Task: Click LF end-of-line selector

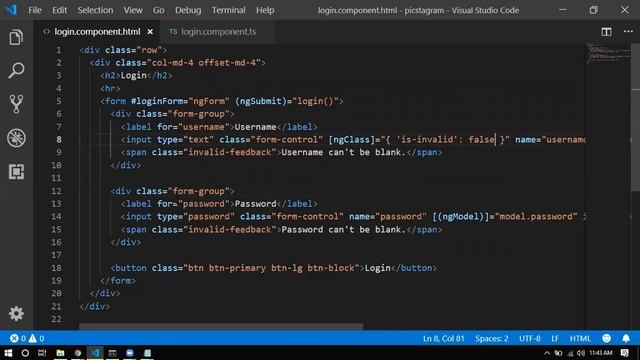Action: [555, 338]
